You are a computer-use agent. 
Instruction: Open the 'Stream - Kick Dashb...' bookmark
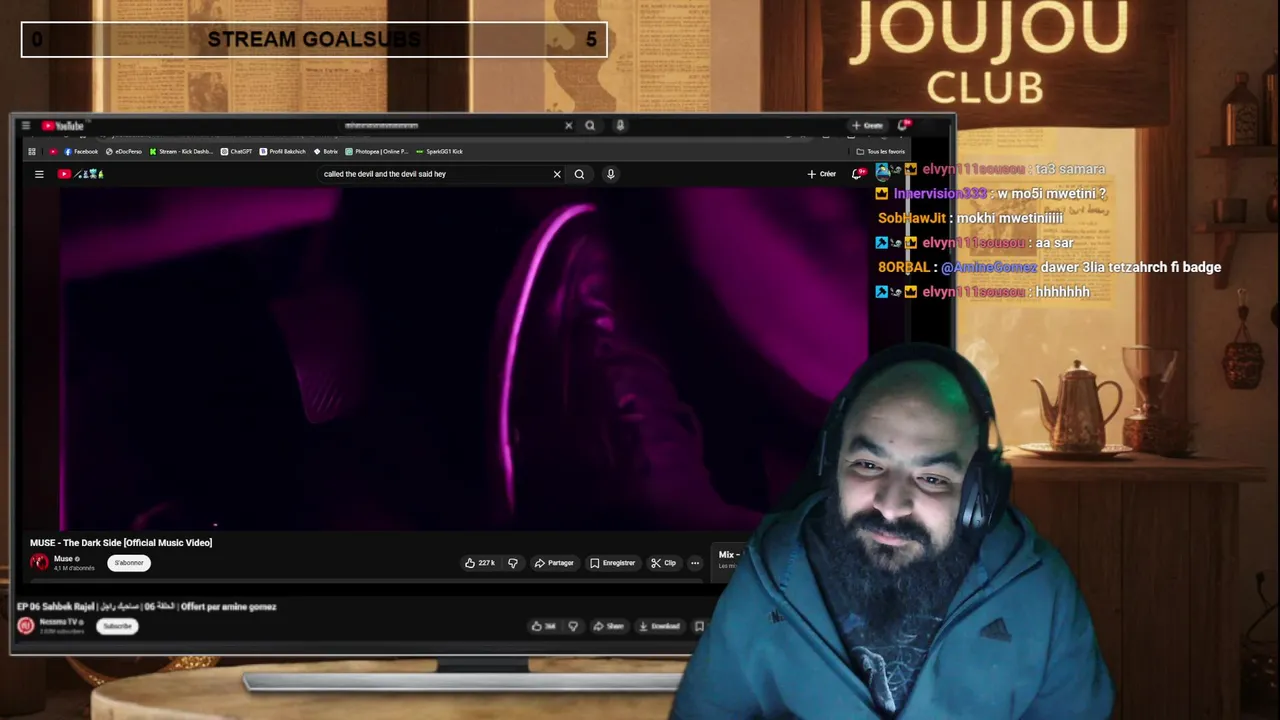(181, 152)
